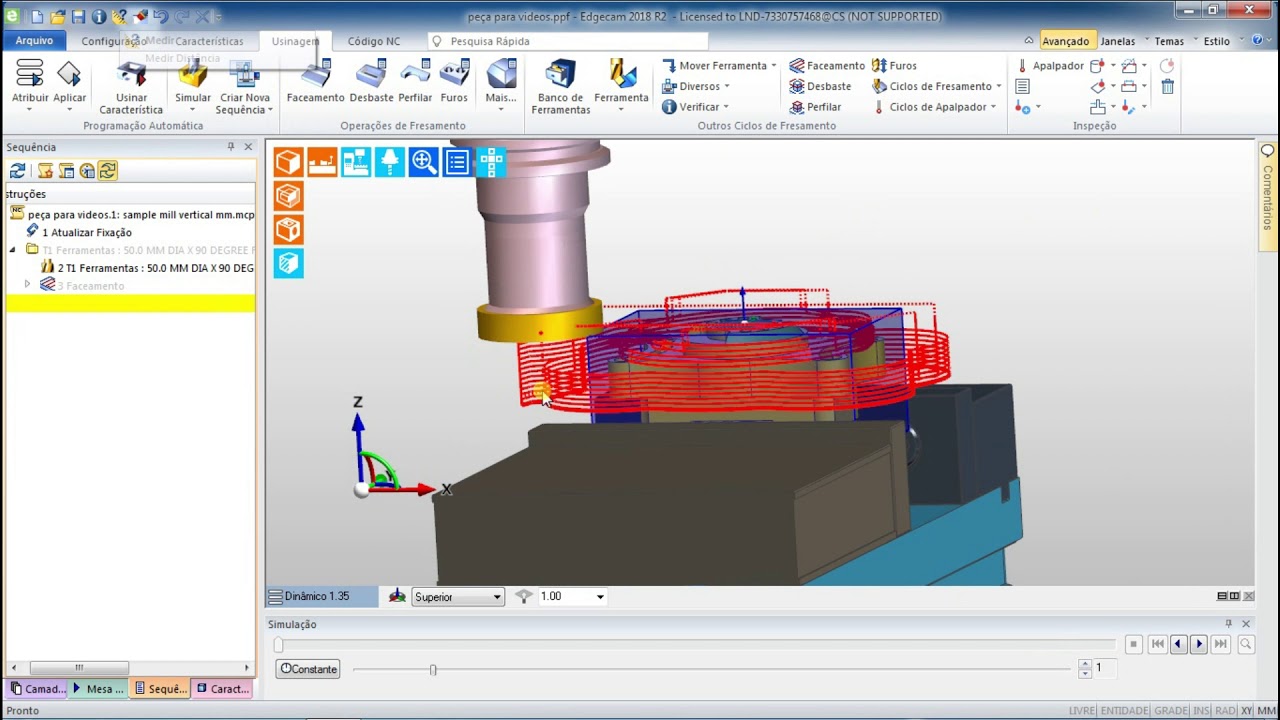The height and width of the screenshot is (720, 1280).
Task: Open the Janelas menu
Action: 1118,41
